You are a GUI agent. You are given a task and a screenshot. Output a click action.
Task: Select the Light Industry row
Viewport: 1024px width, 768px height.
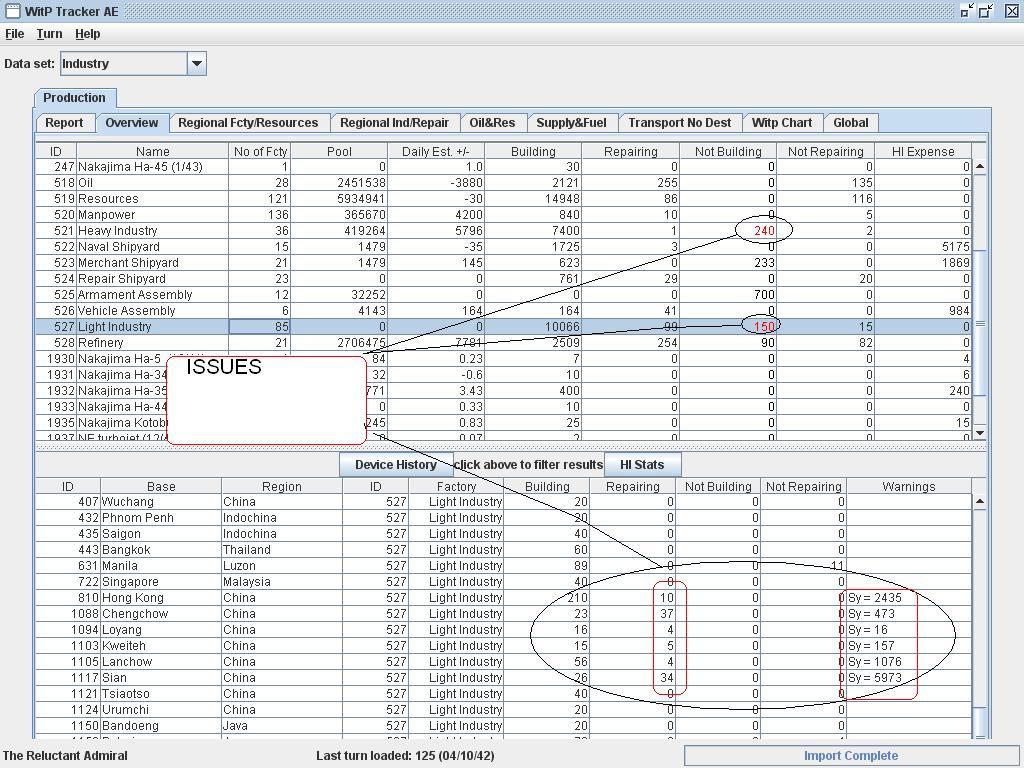[x=503, y=327]
